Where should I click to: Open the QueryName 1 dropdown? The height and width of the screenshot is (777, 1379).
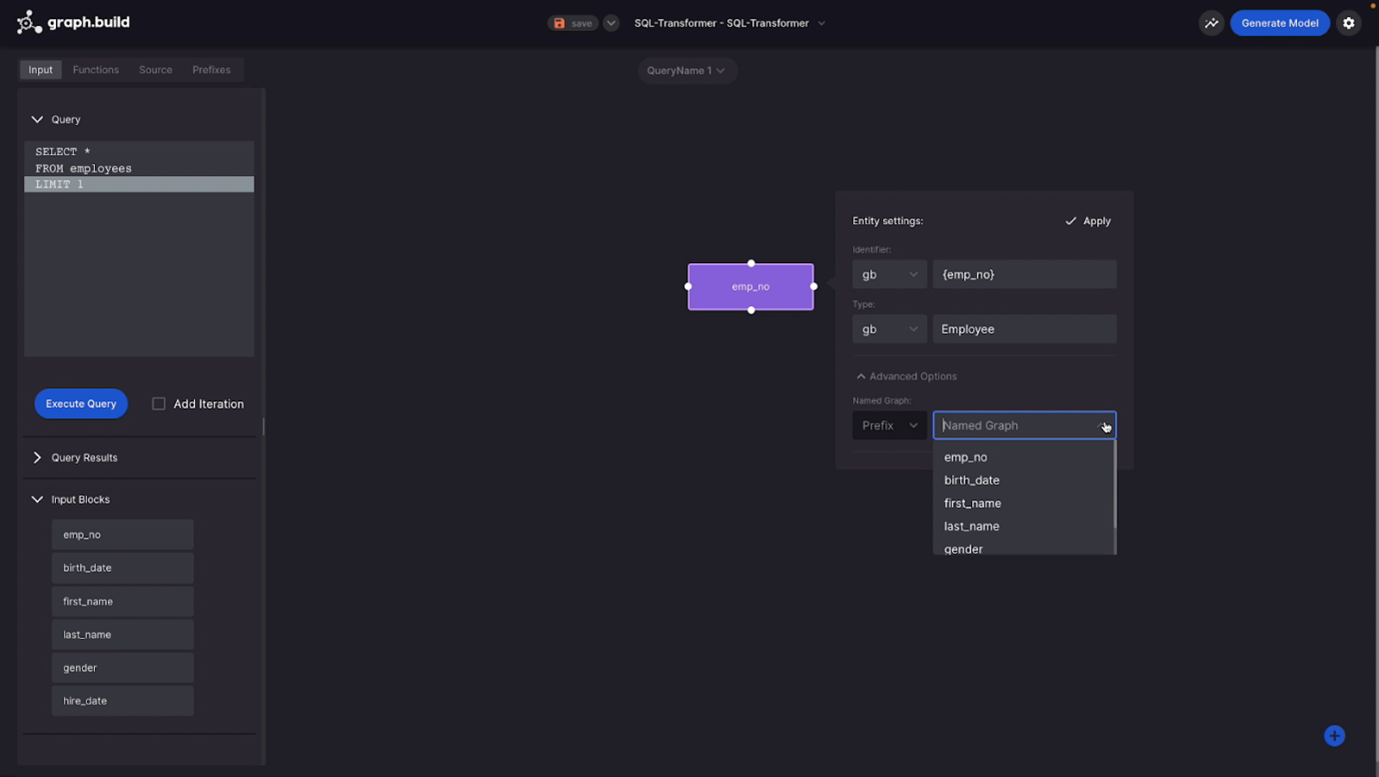click(687, 70)
